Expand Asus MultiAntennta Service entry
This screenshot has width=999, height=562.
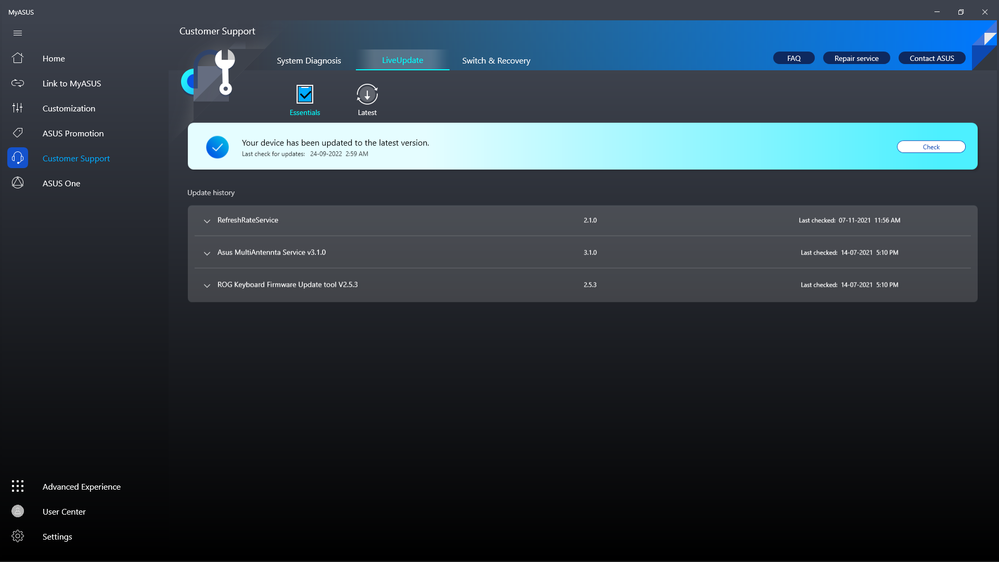[x=207, y=253]
